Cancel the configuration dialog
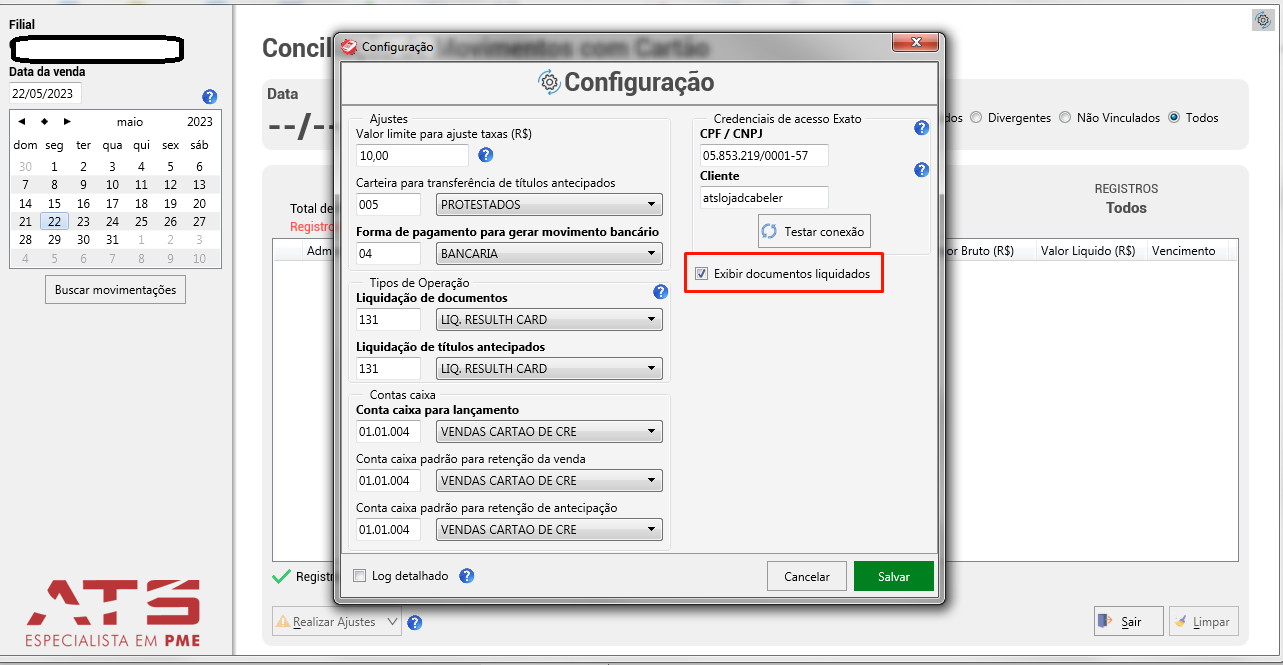Viewport: 1283px width, 665px height. (807, 577)
